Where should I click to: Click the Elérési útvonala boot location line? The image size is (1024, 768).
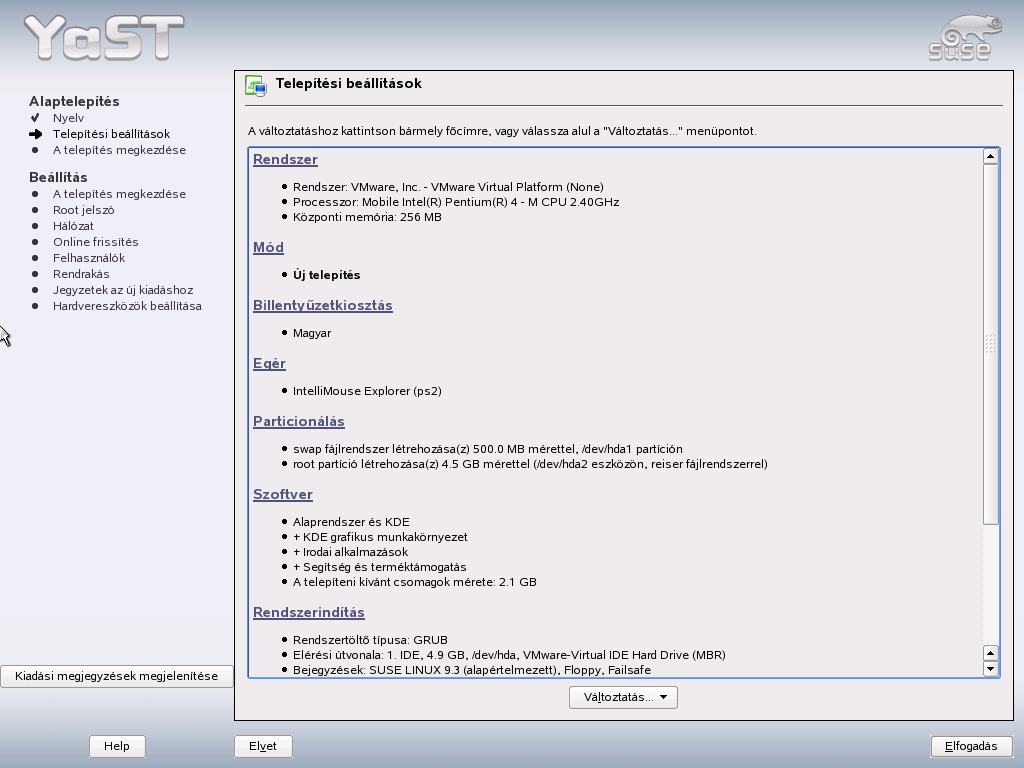coord(509,655)
